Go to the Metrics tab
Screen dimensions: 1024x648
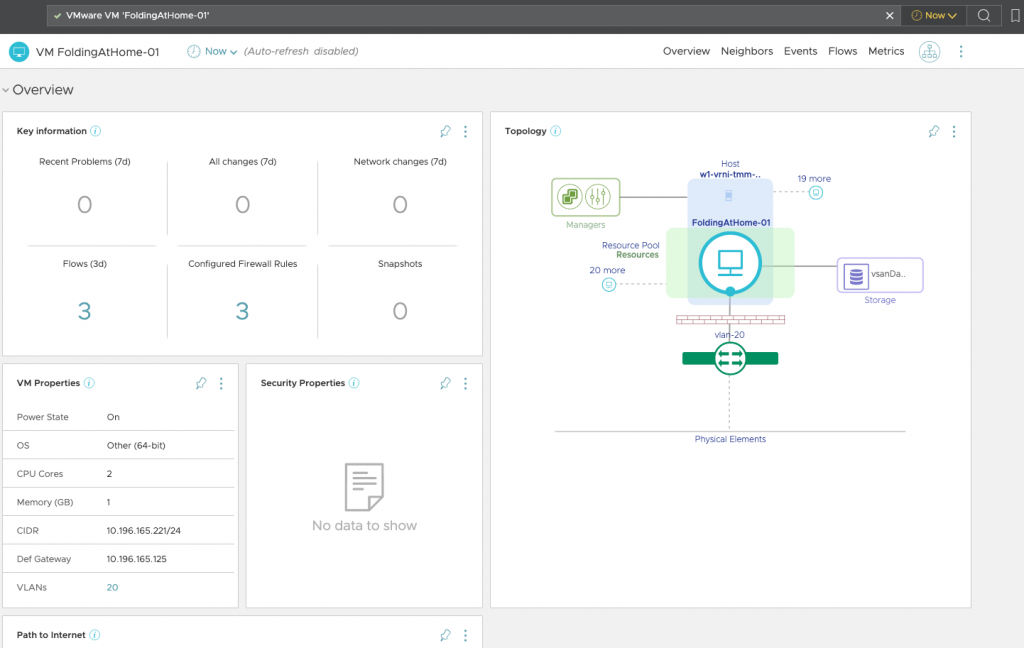(x=885, y=51)
